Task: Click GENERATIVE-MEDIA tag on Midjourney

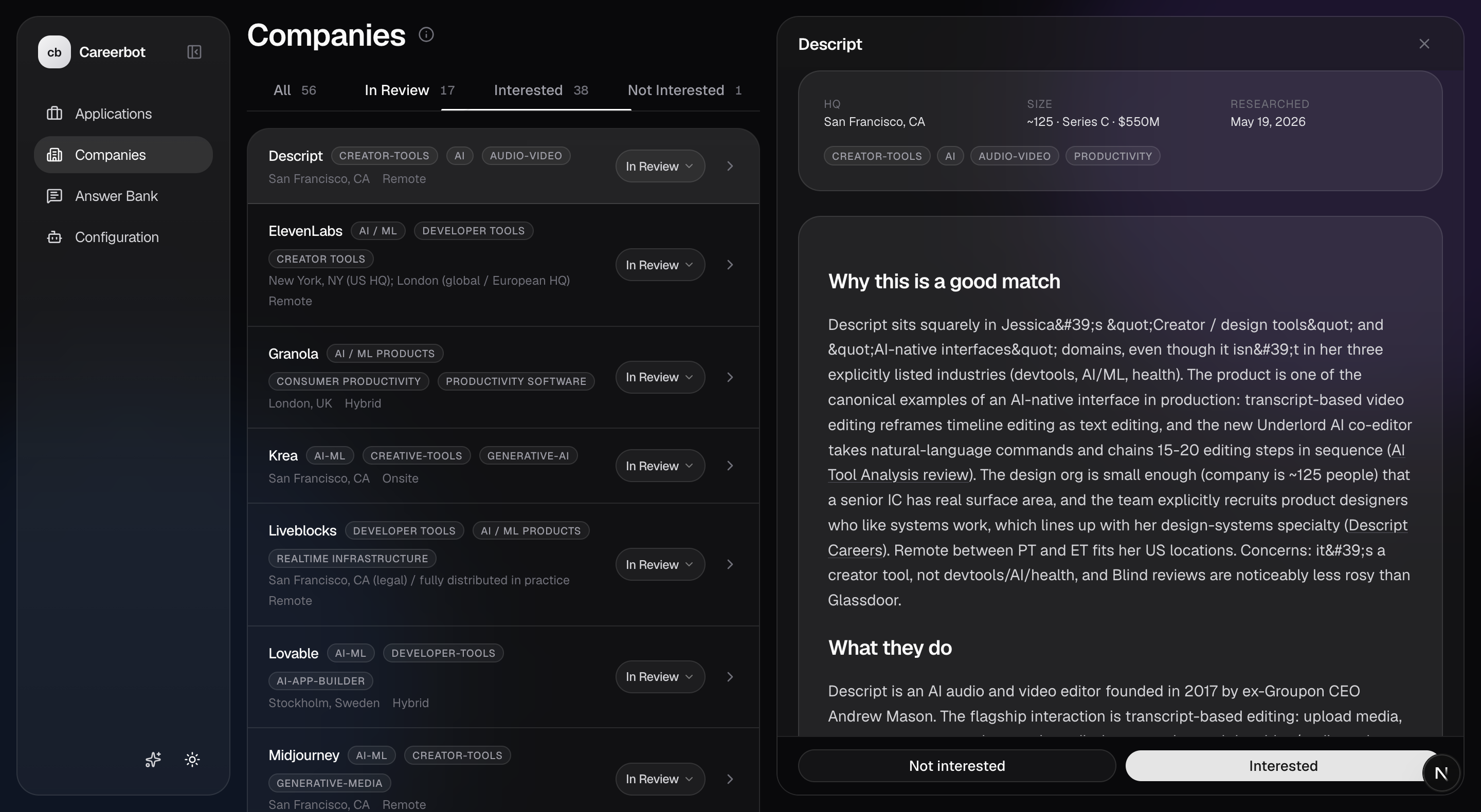Action: click(x=330, y=783)
